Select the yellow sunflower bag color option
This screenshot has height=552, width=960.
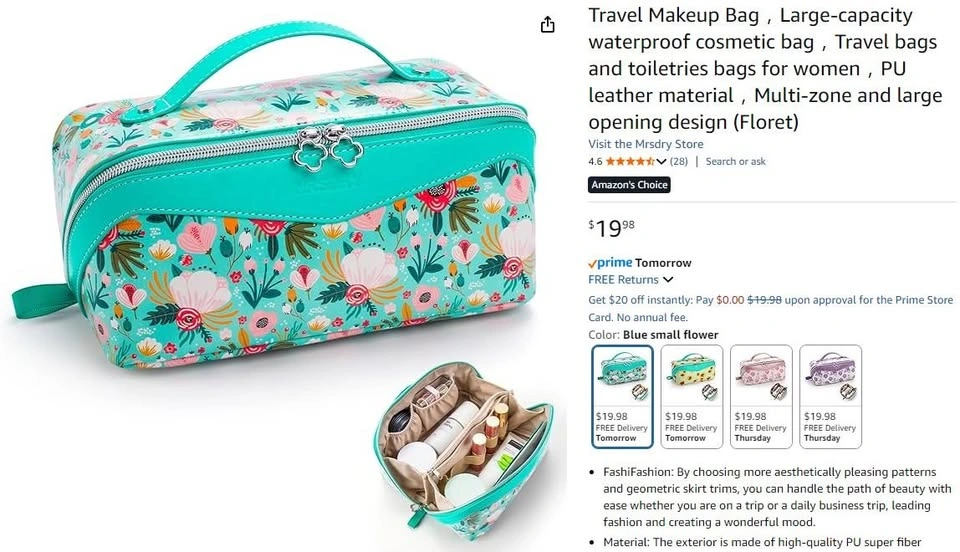(691, 397)
